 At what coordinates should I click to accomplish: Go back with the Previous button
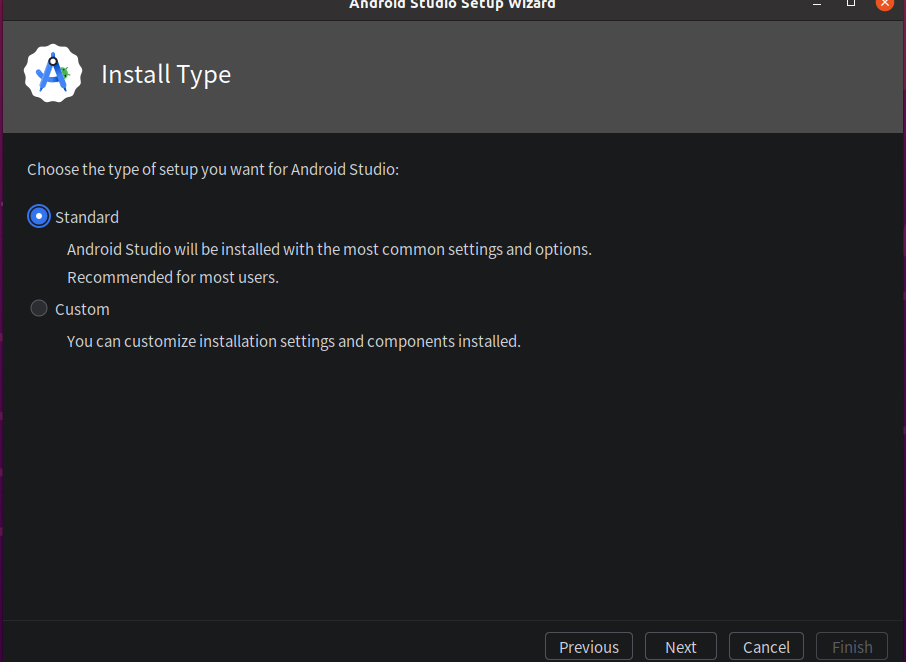[589, 647]
